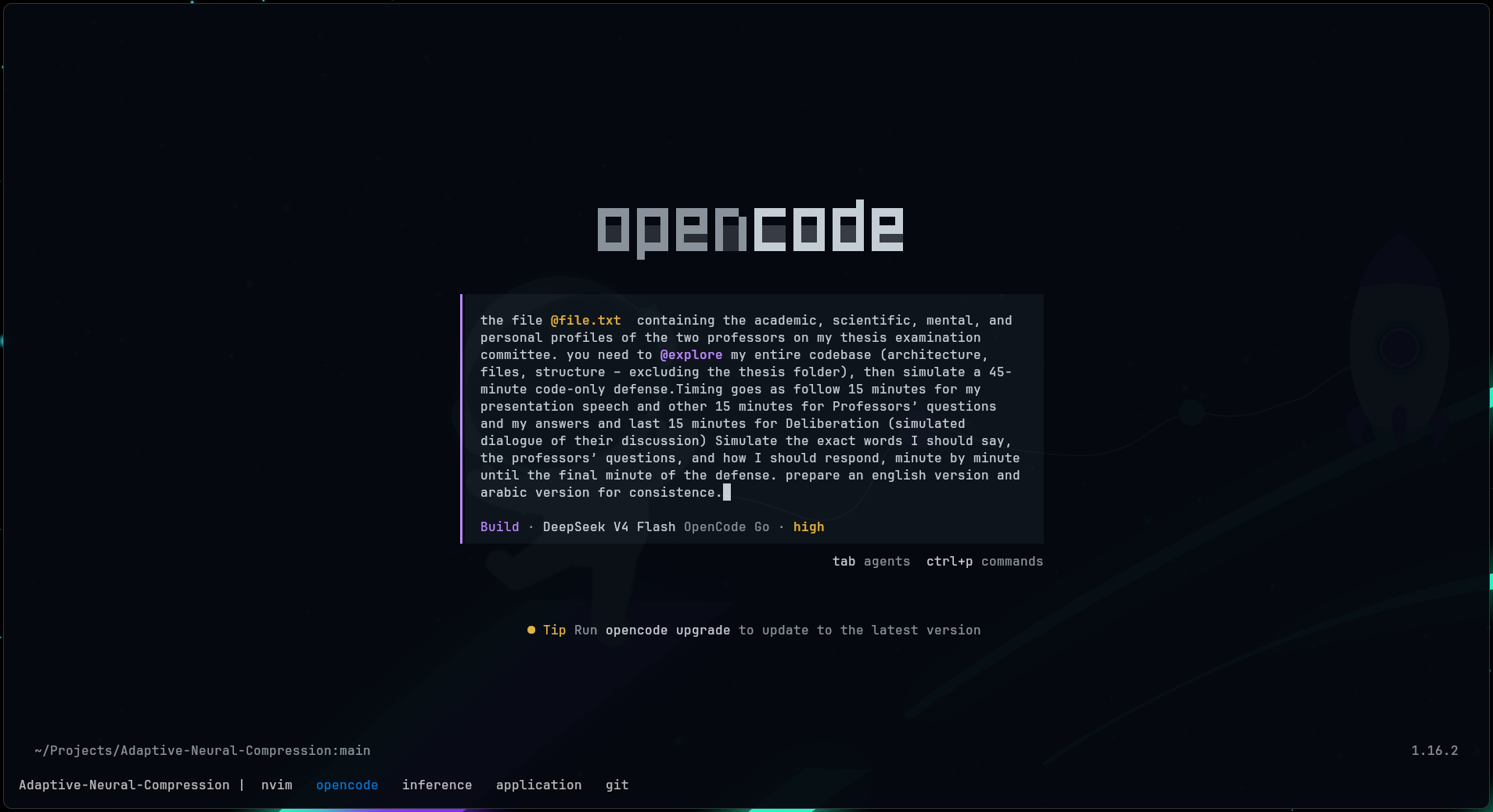The height and width of the screenshot is (812, 1493).
Task: Select the opencode tmux window tab
Action: 347,785
